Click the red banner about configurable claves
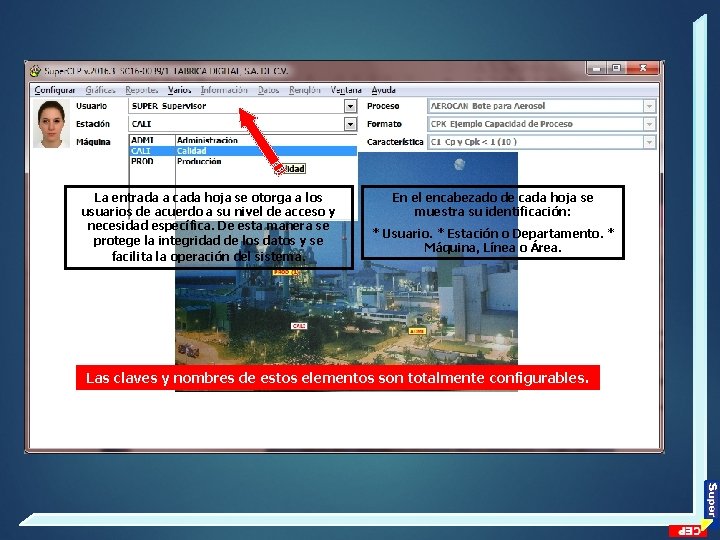This screenshot has width=720, height=540. [338, 378]
